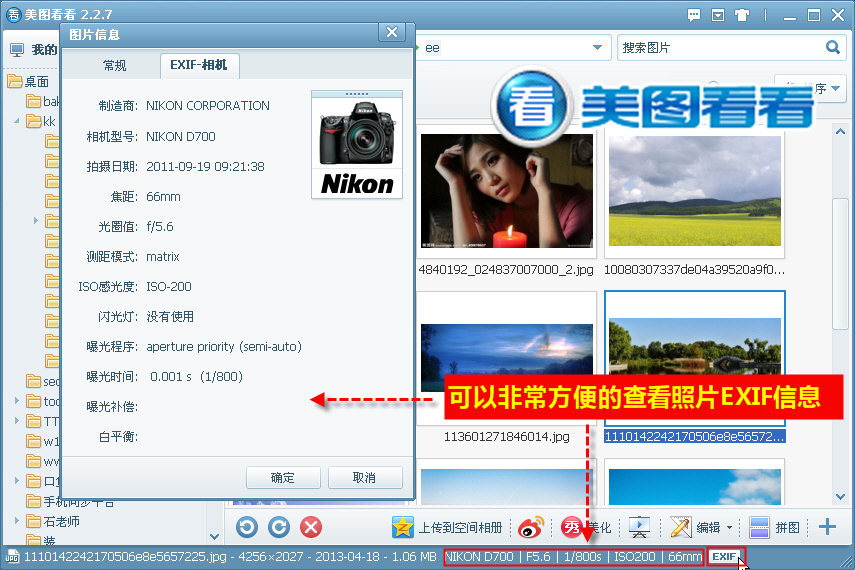This screenshot has width=855, height=570.
Task: Click thumbnail pane vertical scrollbar thumb
Action: [840, 263]
